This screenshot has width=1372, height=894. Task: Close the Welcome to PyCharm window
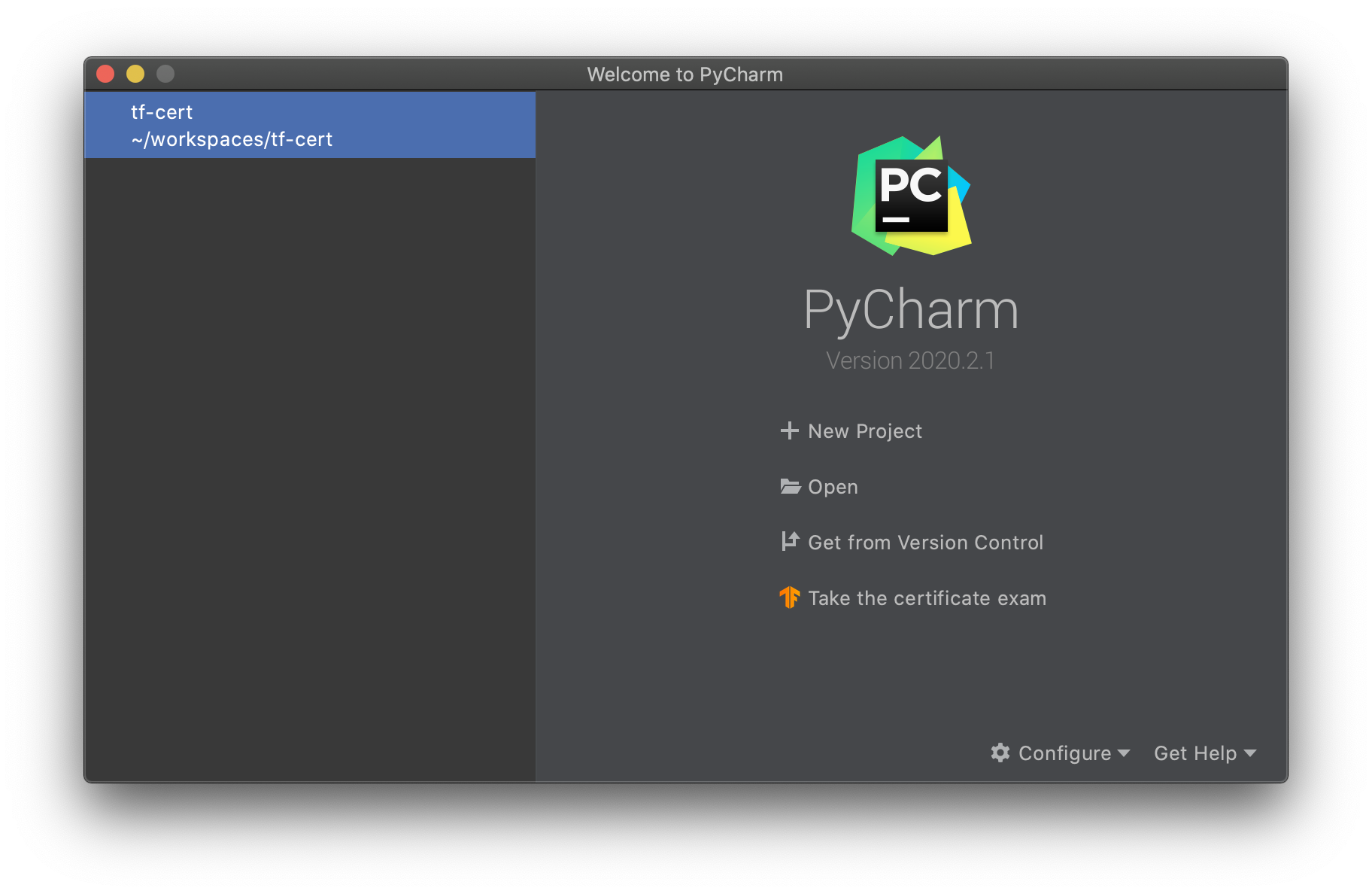pyautogui.click(x=105, y=74)
